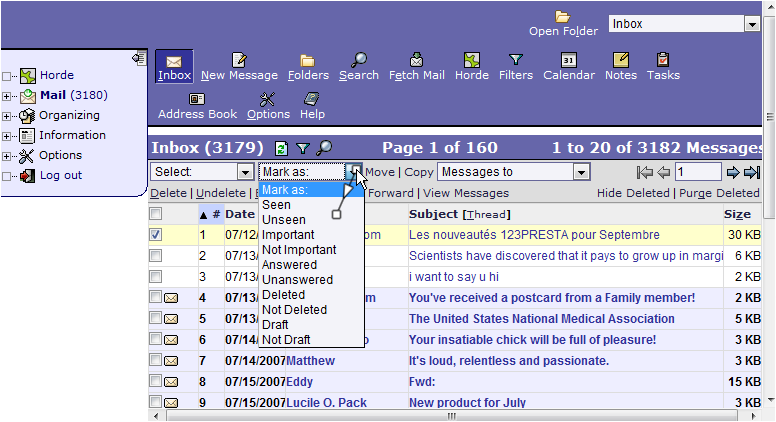Screen dimensions: 776x422
Task: Expand the Organizing tree node
Action: tap(7, 116)
